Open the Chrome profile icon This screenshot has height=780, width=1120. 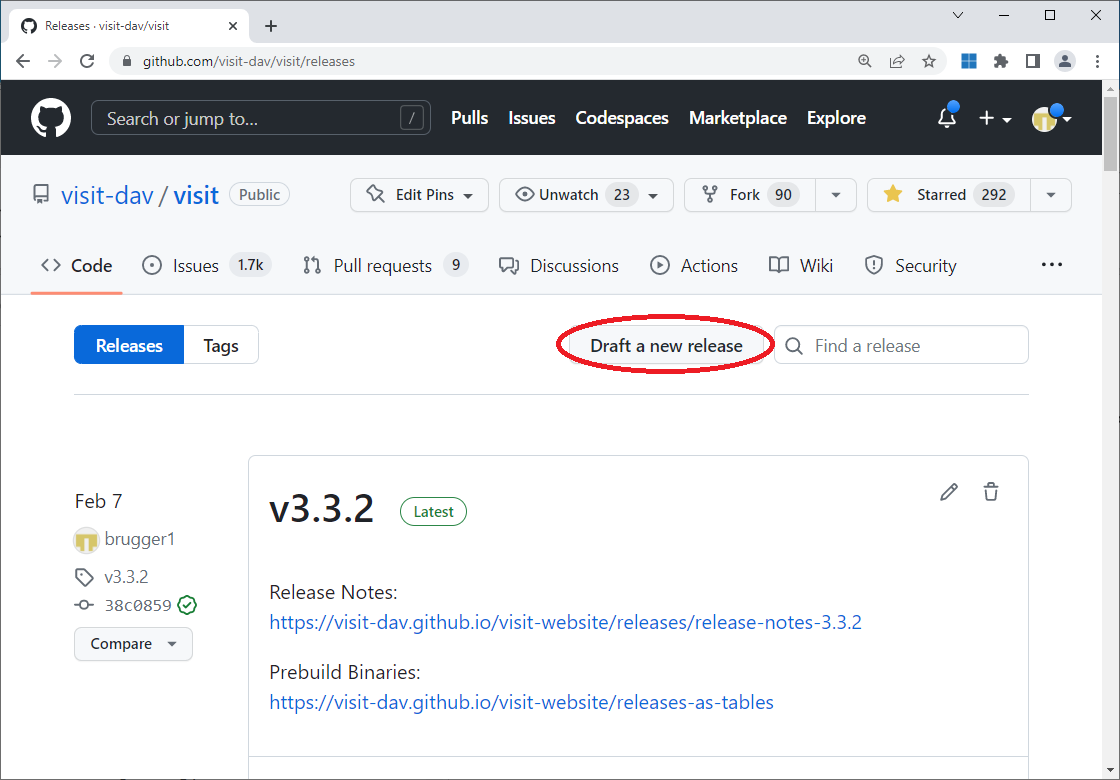pyautogui.click(x=1064, y=61)
